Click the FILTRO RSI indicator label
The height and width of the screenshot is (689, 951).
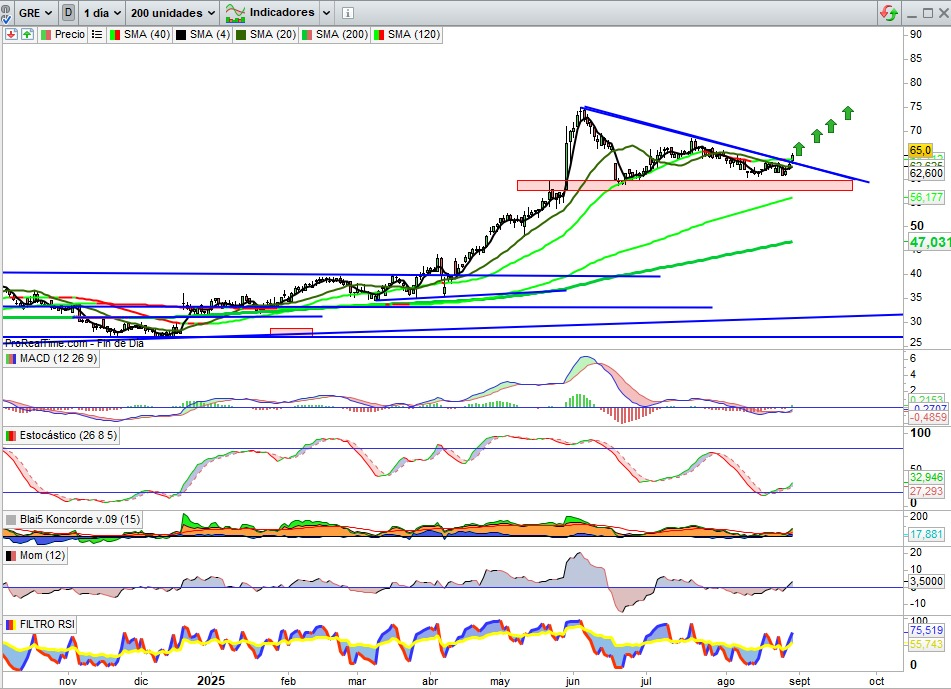40,625
